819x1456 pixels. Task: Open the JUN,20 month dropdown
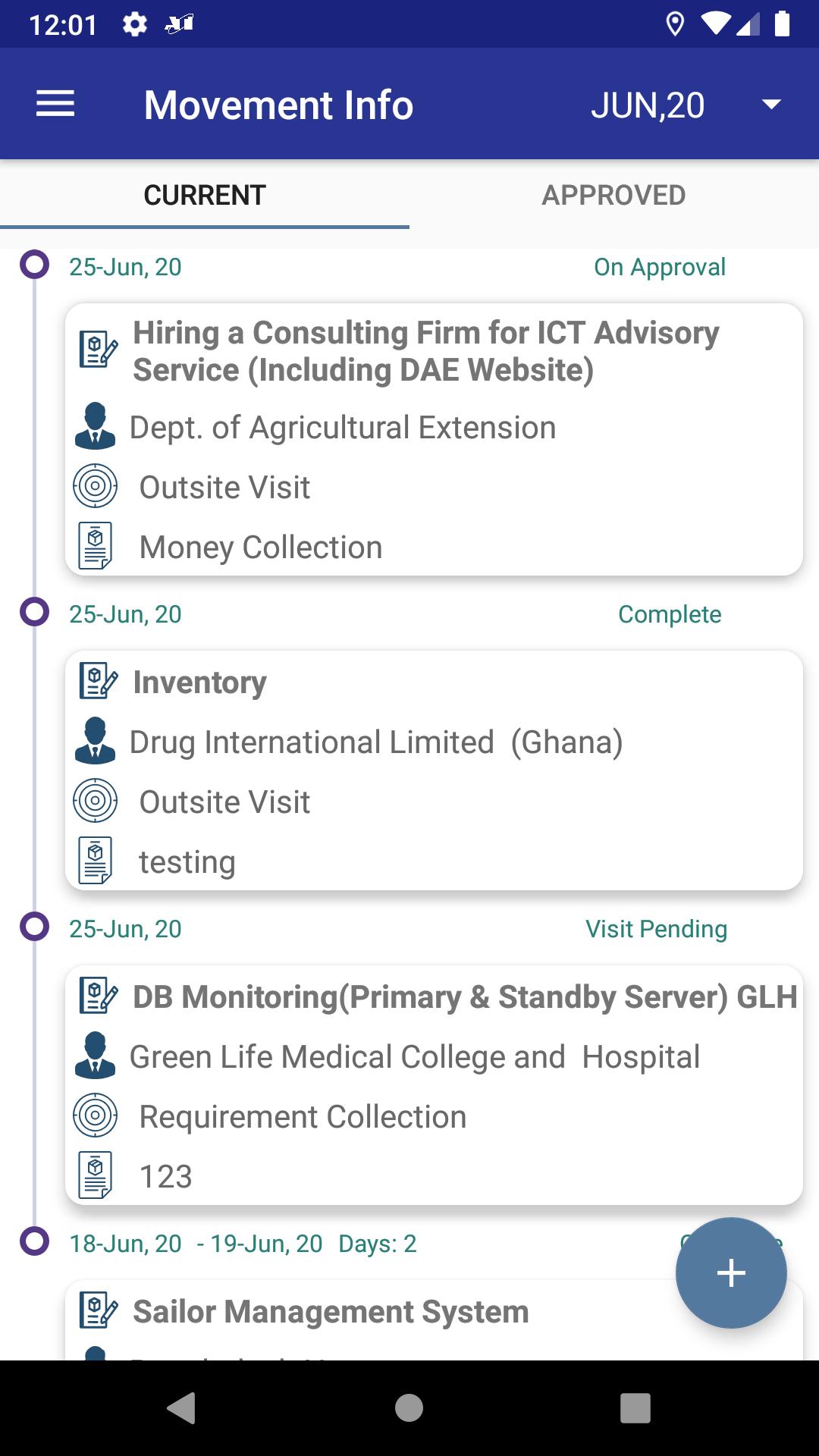[648, 105]
